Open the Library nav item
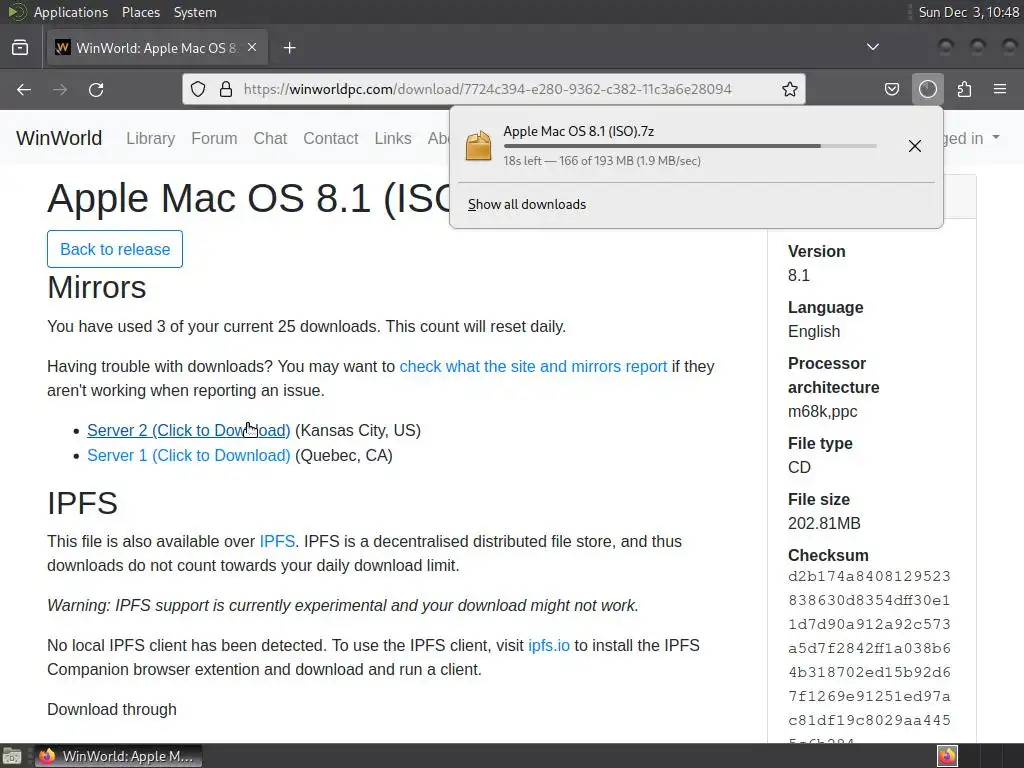Image resolution: width=1024 pixels, height=768 pixels. coord(150,138)
